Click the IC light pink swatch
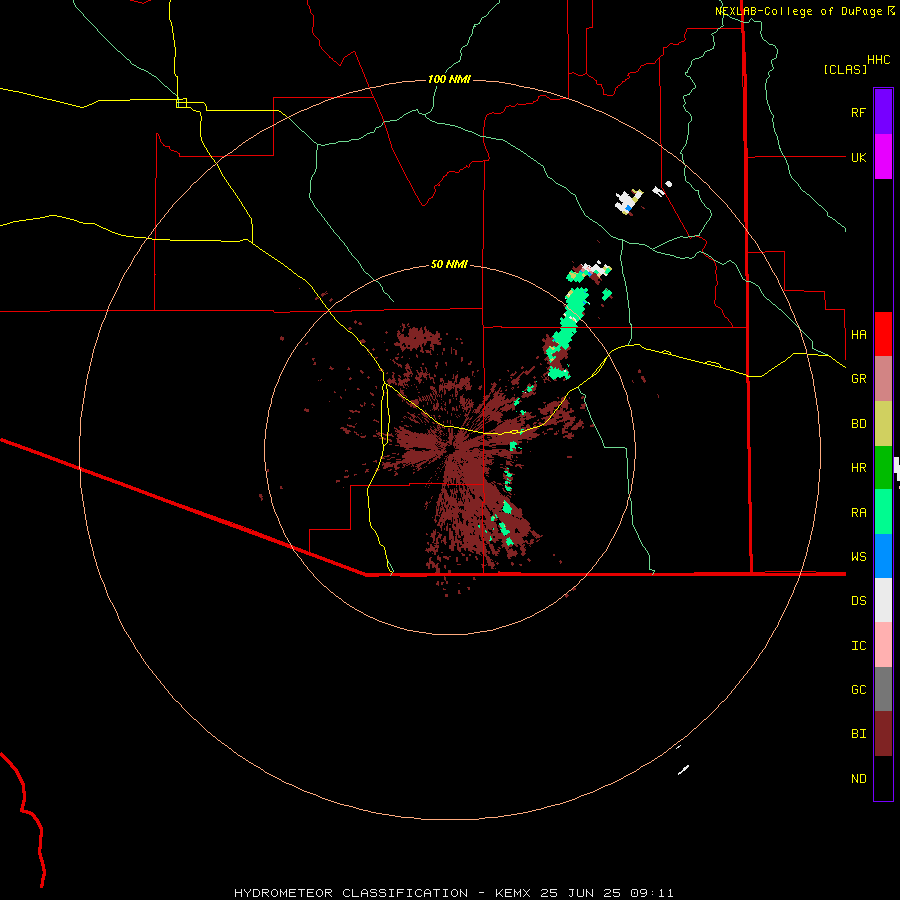The height and width of the screenshot is (900, 900). pos(883,645)
